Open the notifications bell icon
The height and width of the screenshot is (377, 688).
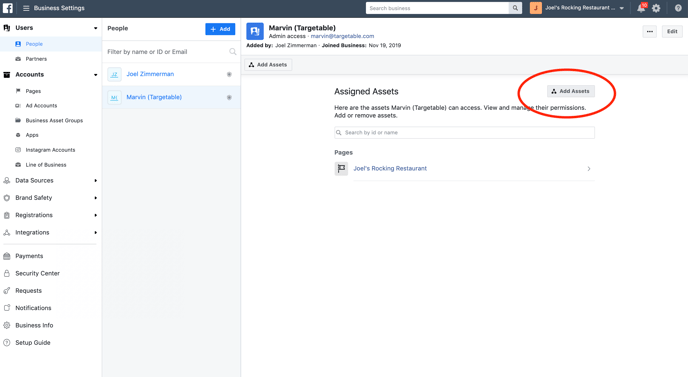click(x=641, y=8)
